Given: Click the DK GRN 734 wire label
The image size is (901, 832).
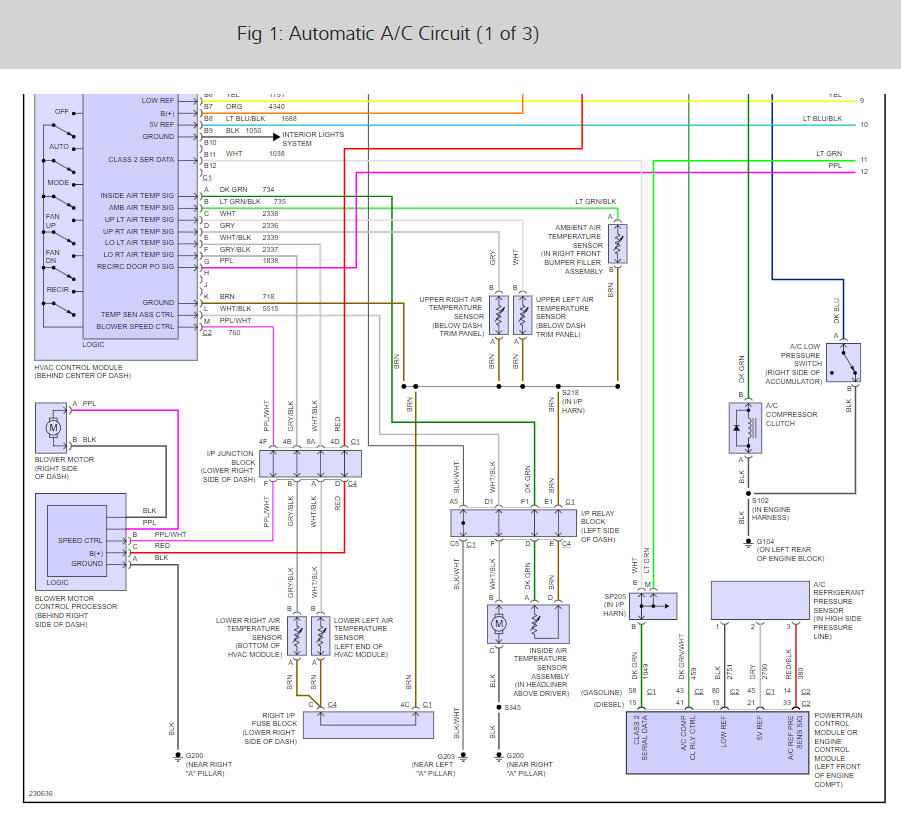Looking at the screenshot, I should [247, 190].
